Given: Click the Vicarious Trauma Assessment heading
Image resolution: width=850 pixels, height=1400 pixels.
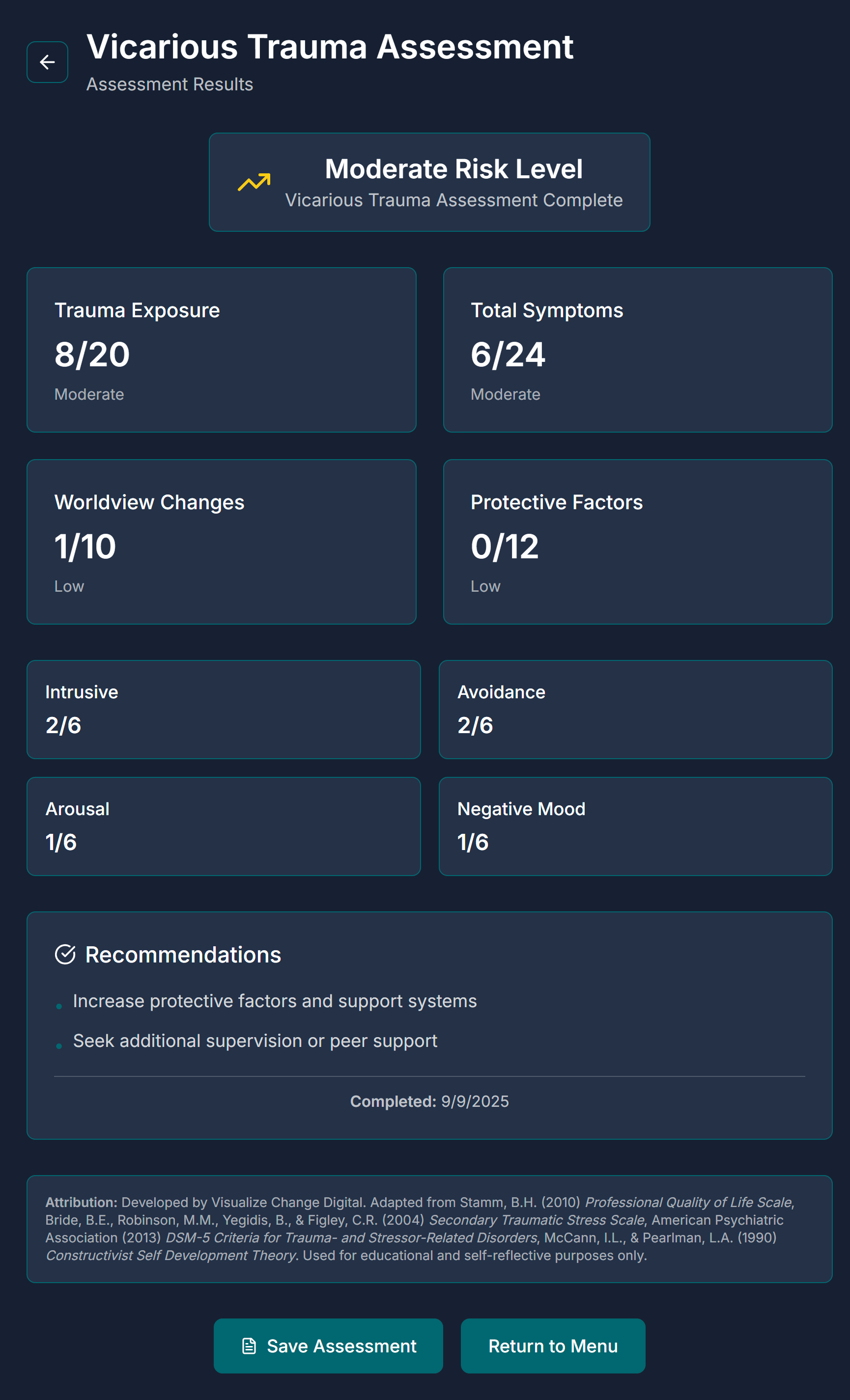Looking at the screenshot, I should [x=330, y=47].
